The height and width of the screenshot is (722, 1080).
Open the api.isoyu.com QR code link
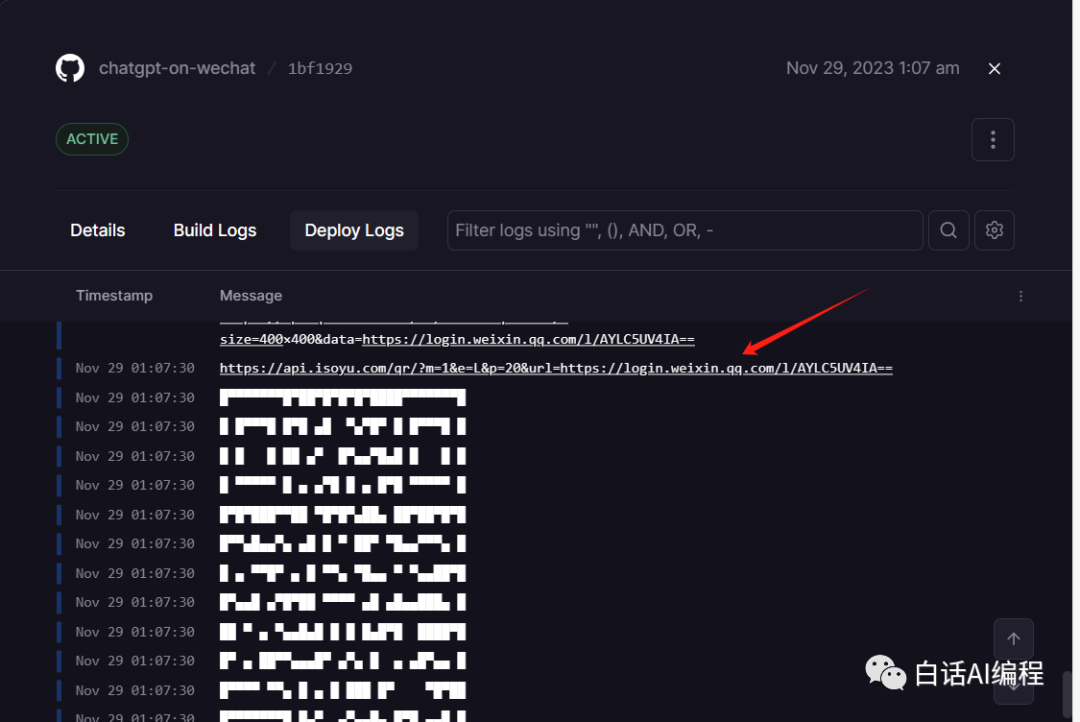(x=556, y=368)
